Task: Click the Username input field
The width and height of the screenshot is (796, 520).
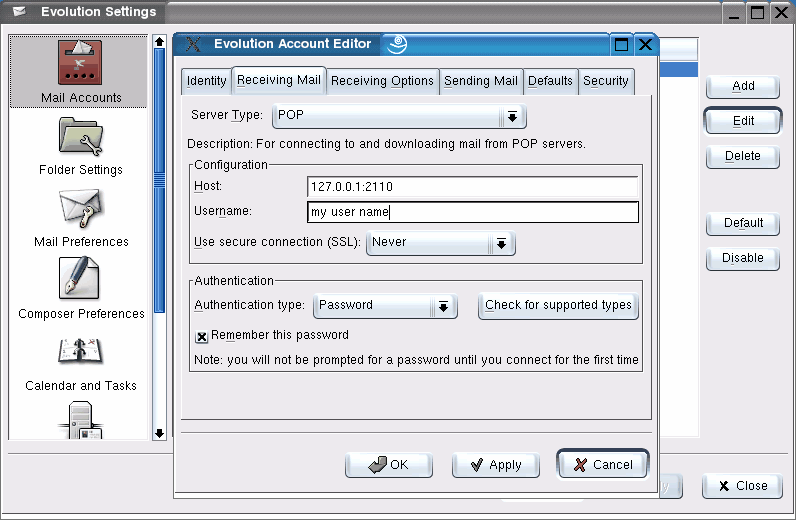Action: click(473, 212)
